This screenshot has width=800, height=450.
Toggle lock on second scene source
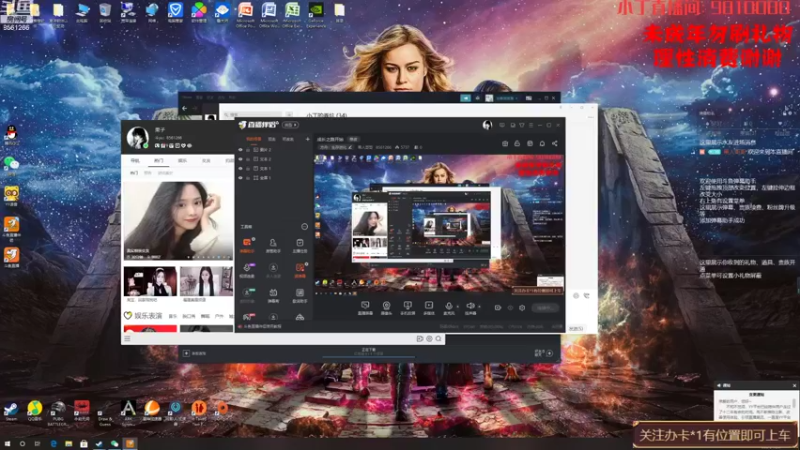coord(248,159)
